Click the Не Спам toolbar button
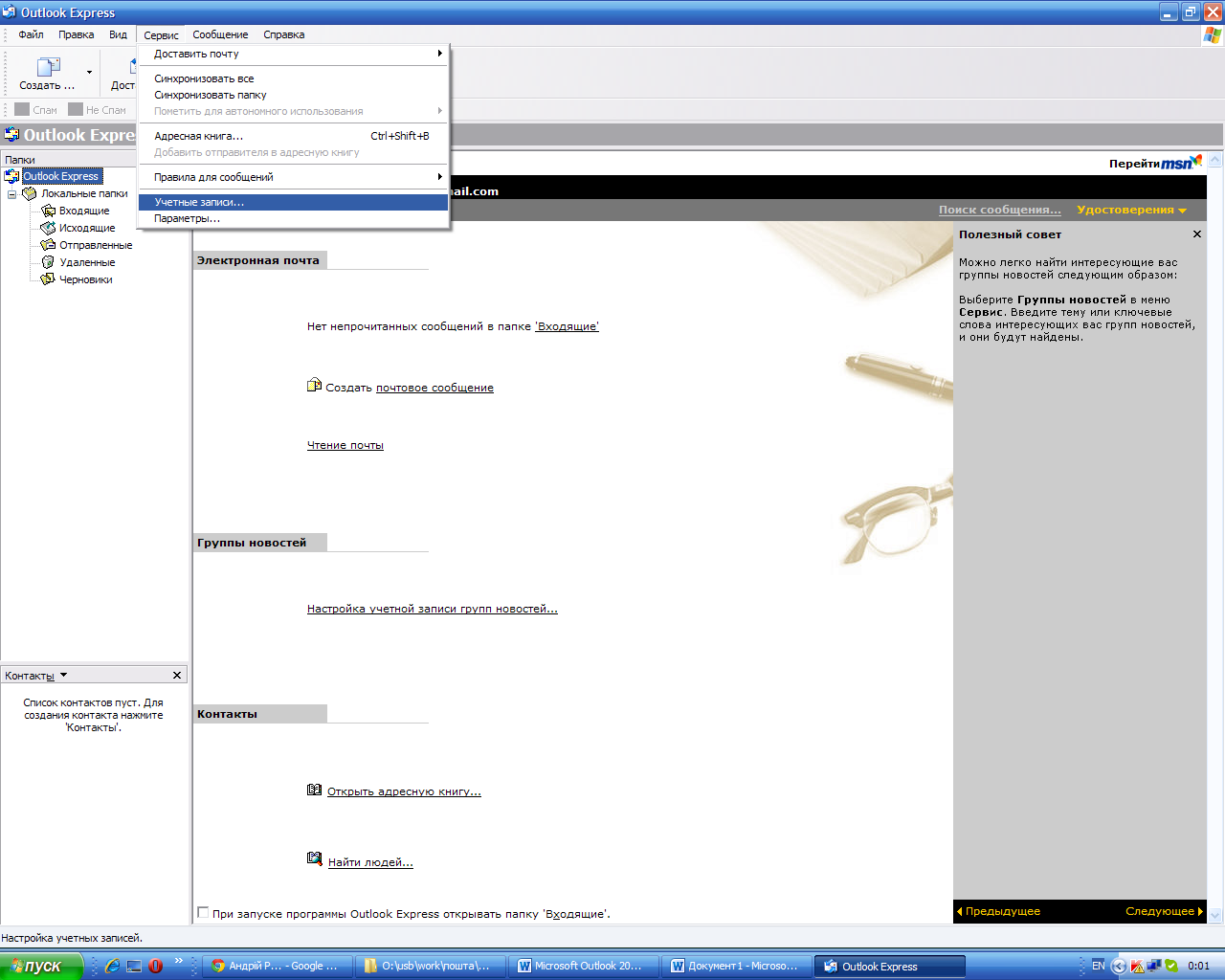1225x980 pixels. [x=98, y=109]
